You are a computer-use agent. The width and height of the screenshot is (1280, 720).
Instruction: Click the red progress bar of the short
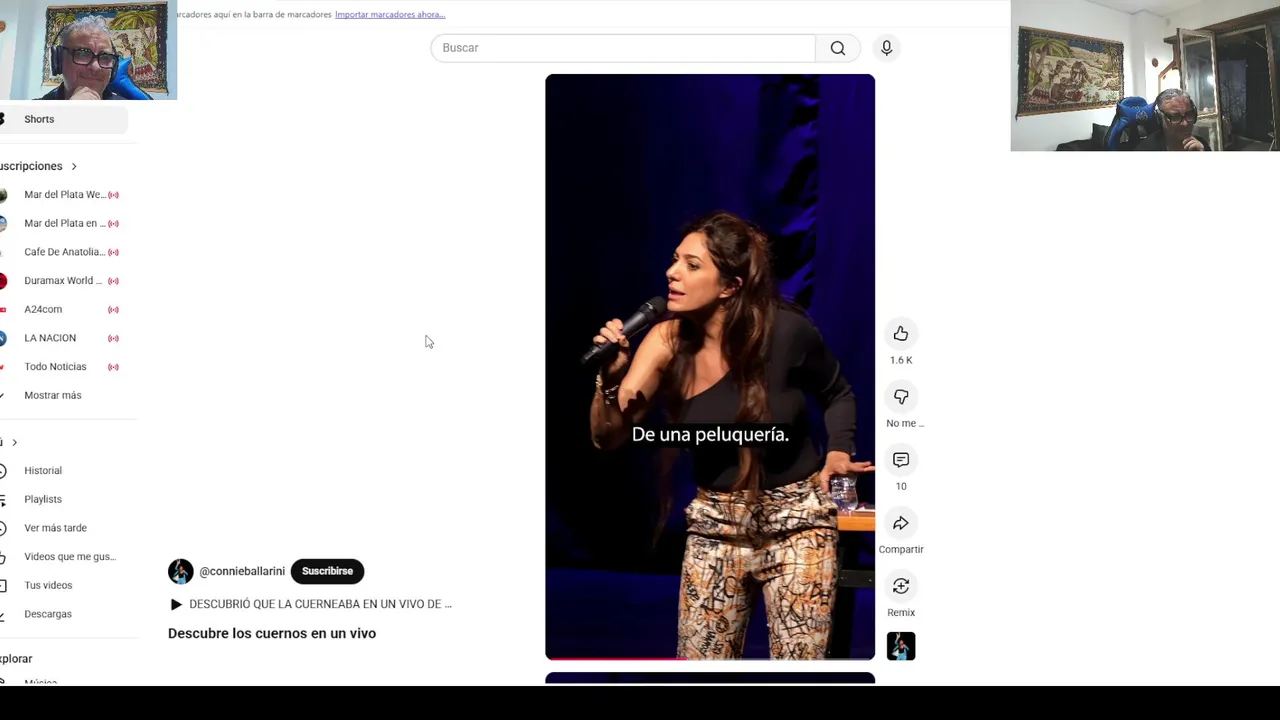[616, 658]
